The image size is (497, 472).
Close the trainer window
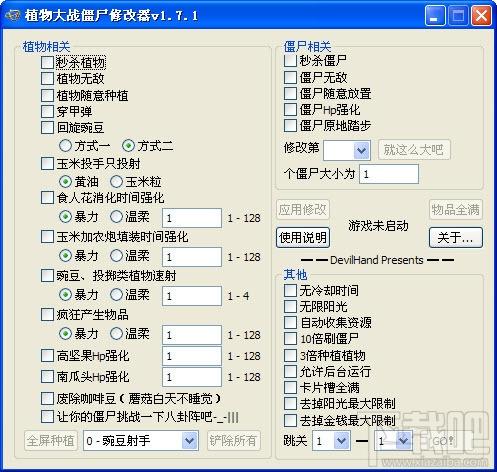tap(481, 16)
